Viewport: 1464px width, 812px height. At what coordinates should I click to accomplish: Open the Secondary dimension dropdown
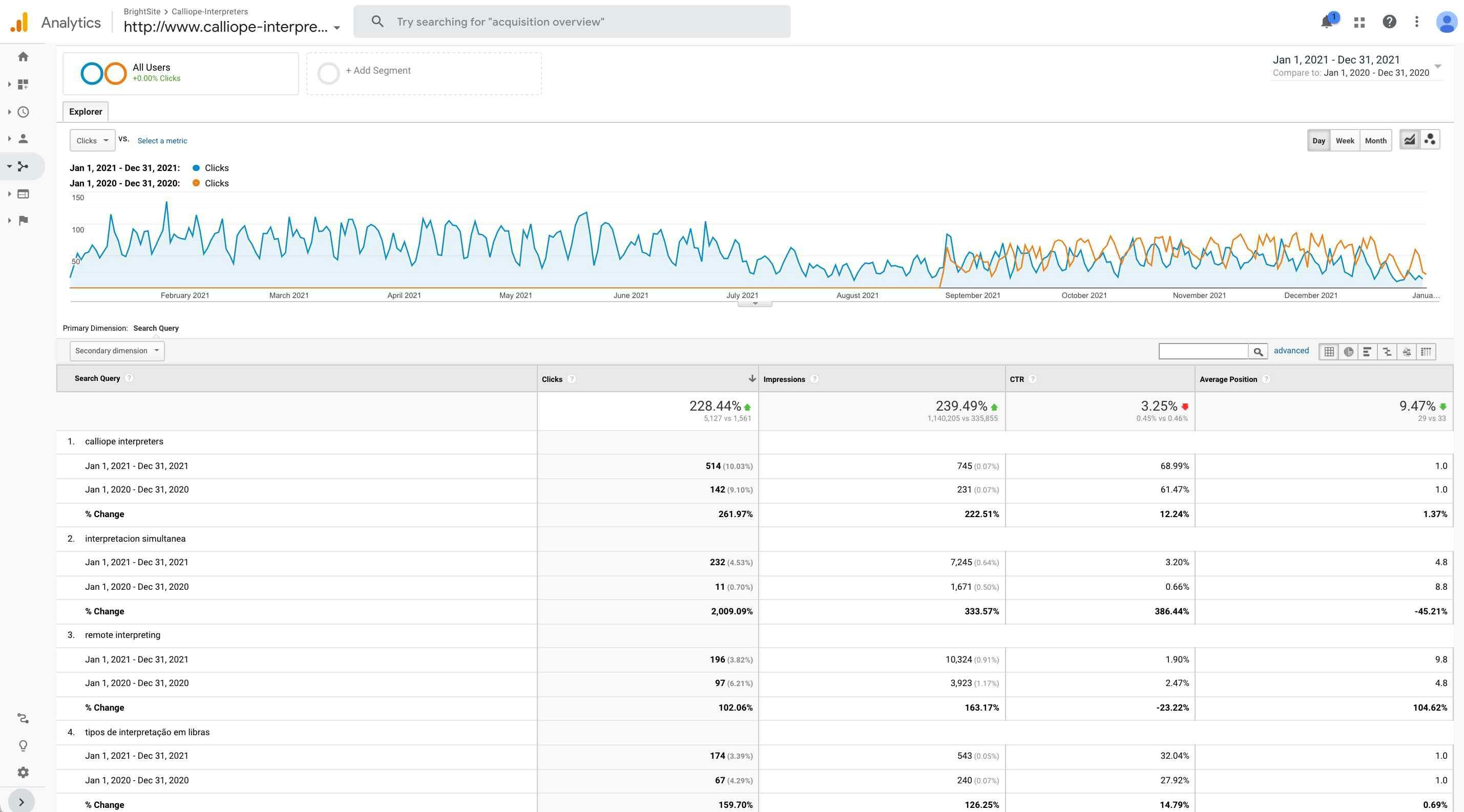(x=116, y=351)
